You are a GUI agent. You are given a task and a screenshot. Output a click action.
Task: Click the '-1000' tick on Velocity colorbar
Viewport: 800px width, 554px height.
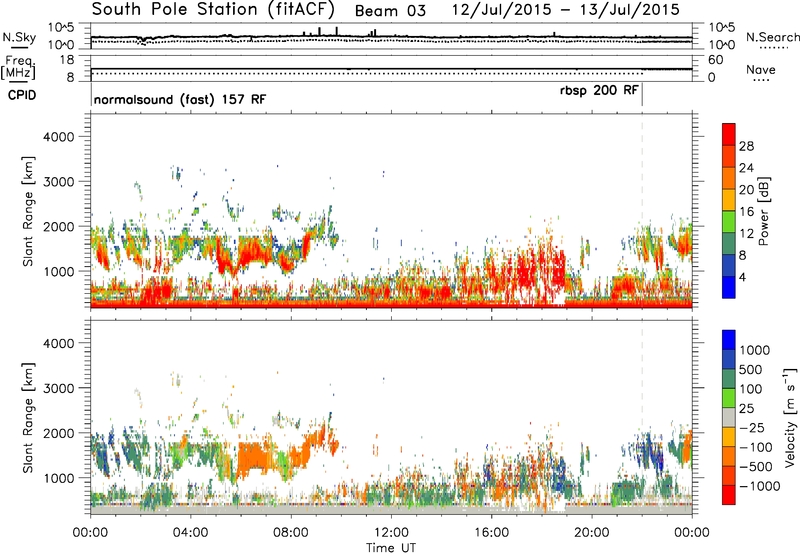(x=759, y=486)
